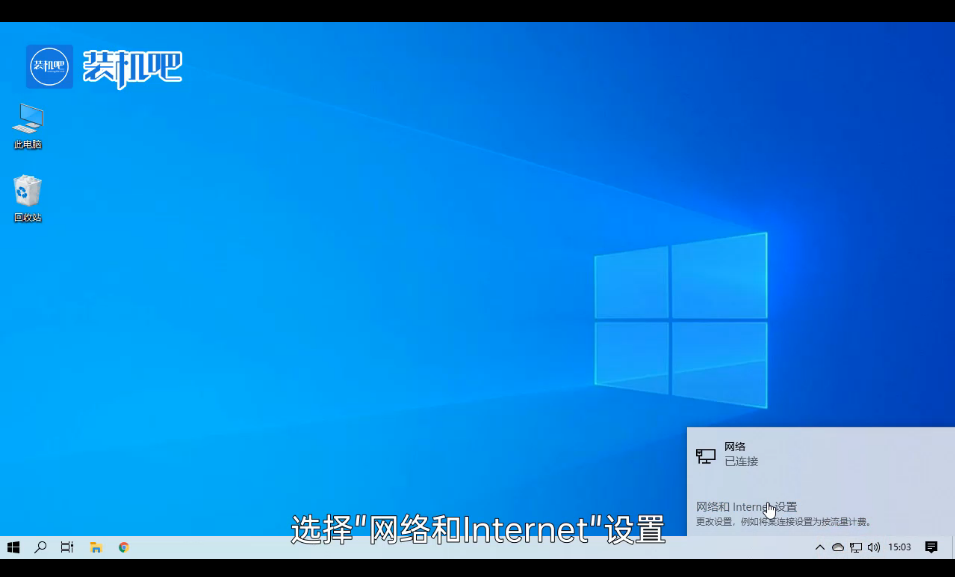The image size is (955, 577).
Task: Launch File Explorer from the taskbar
Action: (96, 547)
